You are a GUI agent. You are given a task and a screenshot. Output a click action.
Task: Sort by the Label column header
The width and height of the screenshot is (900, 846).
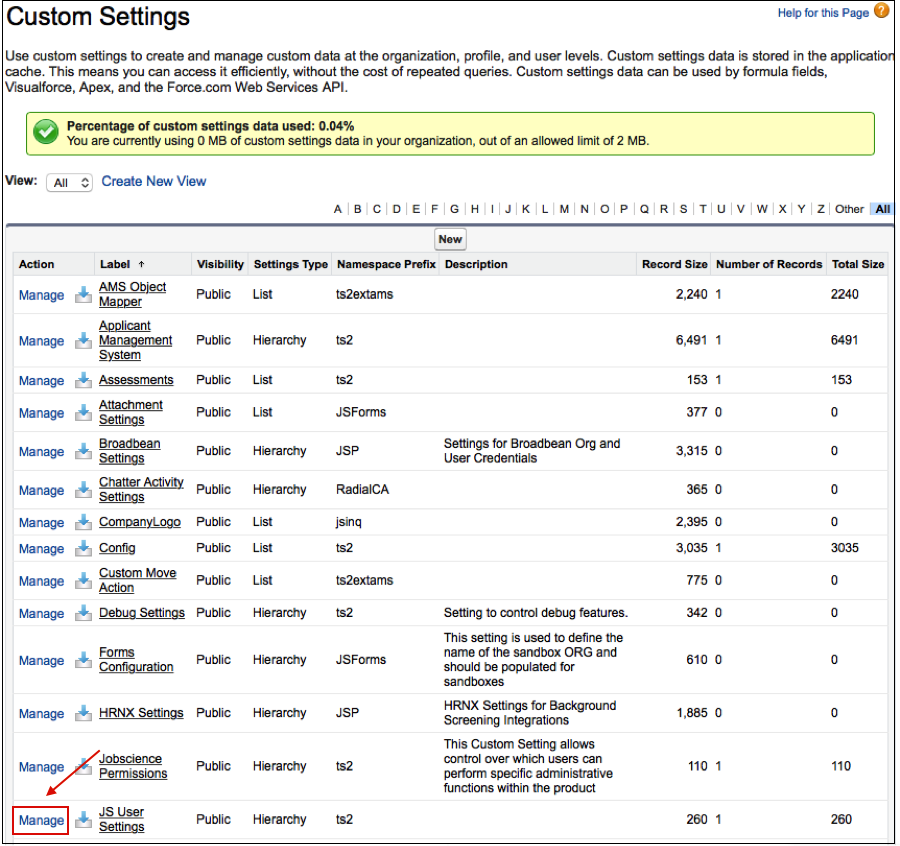pyautogui.click(x=115, y=265)
